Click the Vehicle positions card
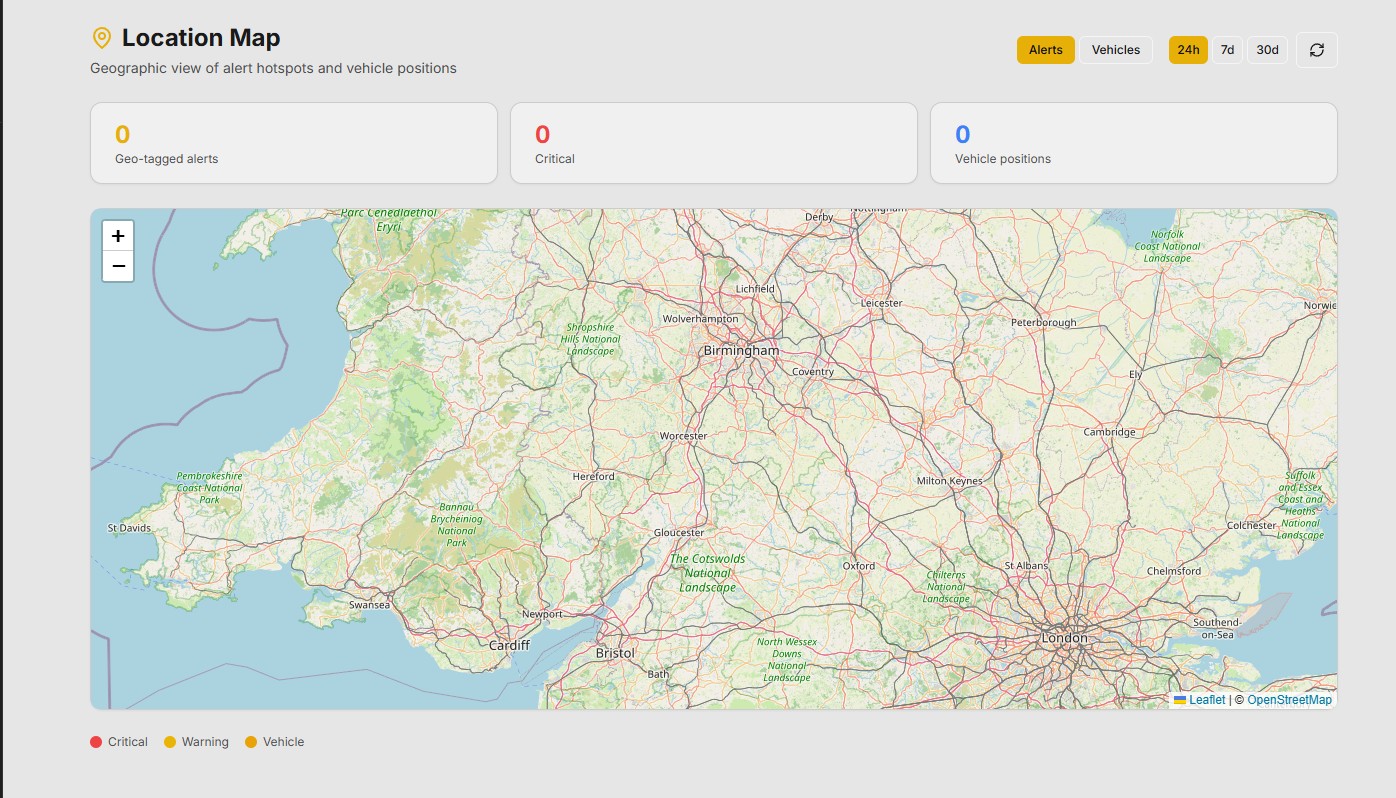Image resolution: width=1396 pixels, height=798 pixels. click(1134, 143)
